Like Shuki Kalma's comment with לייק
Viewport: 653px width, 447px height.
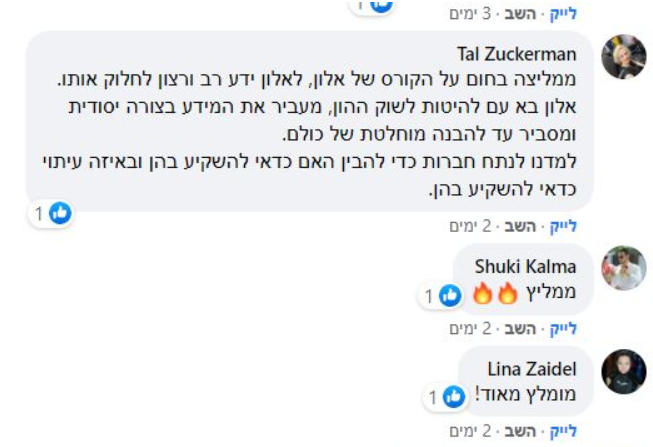pos(564,328)
